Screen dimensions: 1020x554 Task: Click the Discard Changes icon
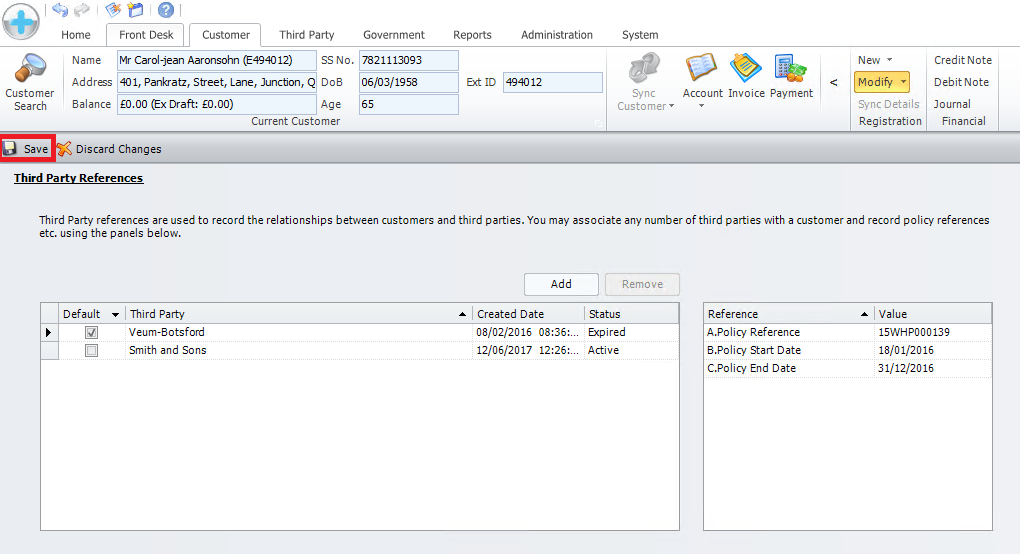(65, 149)
